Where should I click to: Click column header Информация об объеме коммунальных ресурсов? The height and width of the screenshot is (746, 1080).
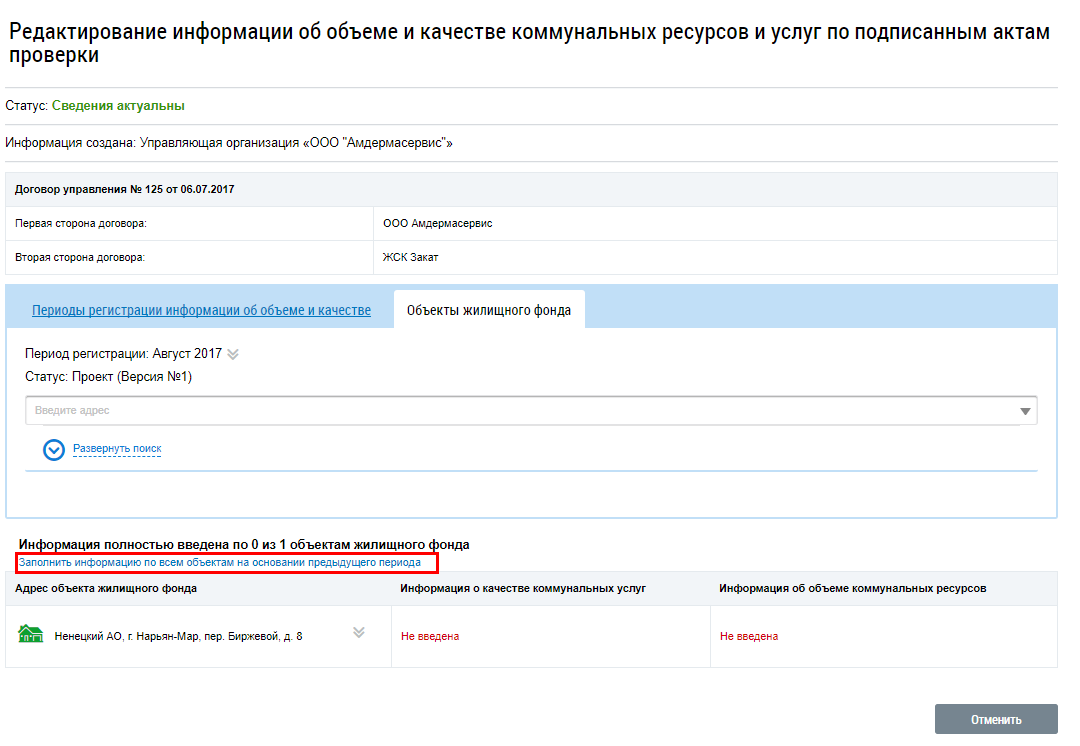pos(853,589)
